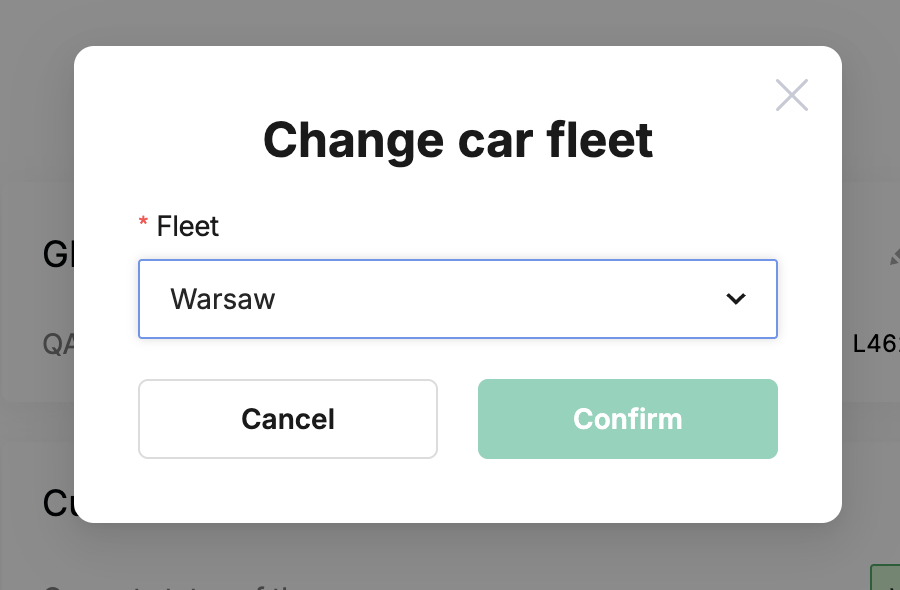Click the partially hidden Cu heading
This screenshot has height=590, width=900.
(x=58, y=503)
